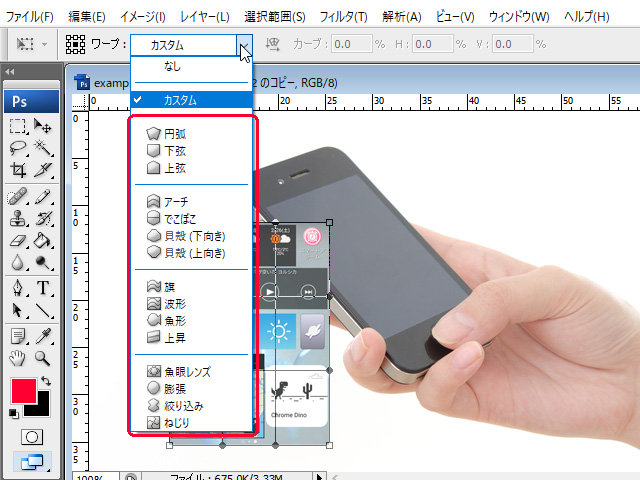This screenshot has height=480, width=640.
Task: Select the Line tool
Action: tap(43, 310)
